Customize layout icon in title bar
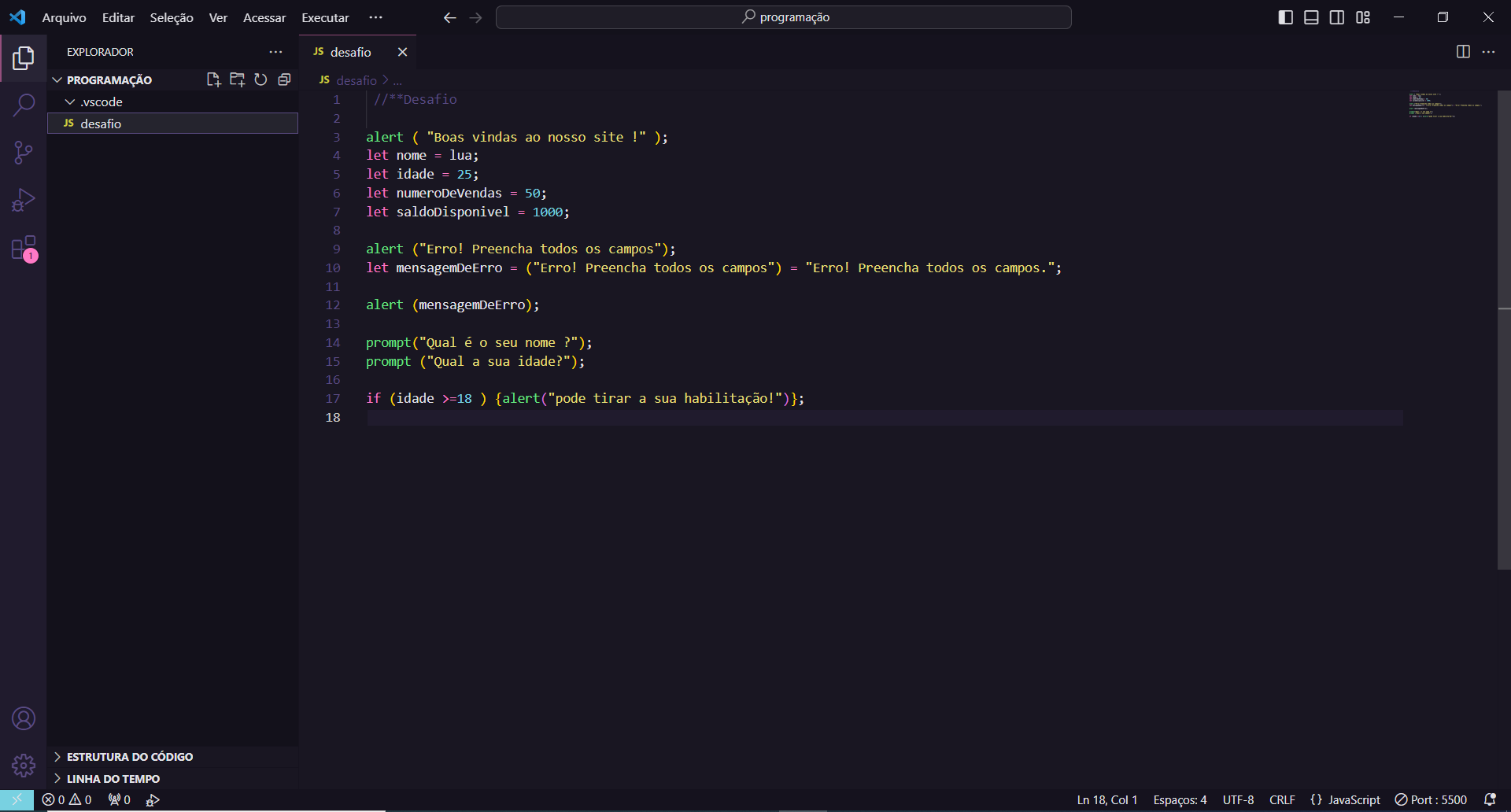This screenshot has height=812, width=1511. (x=1363, y=17)
